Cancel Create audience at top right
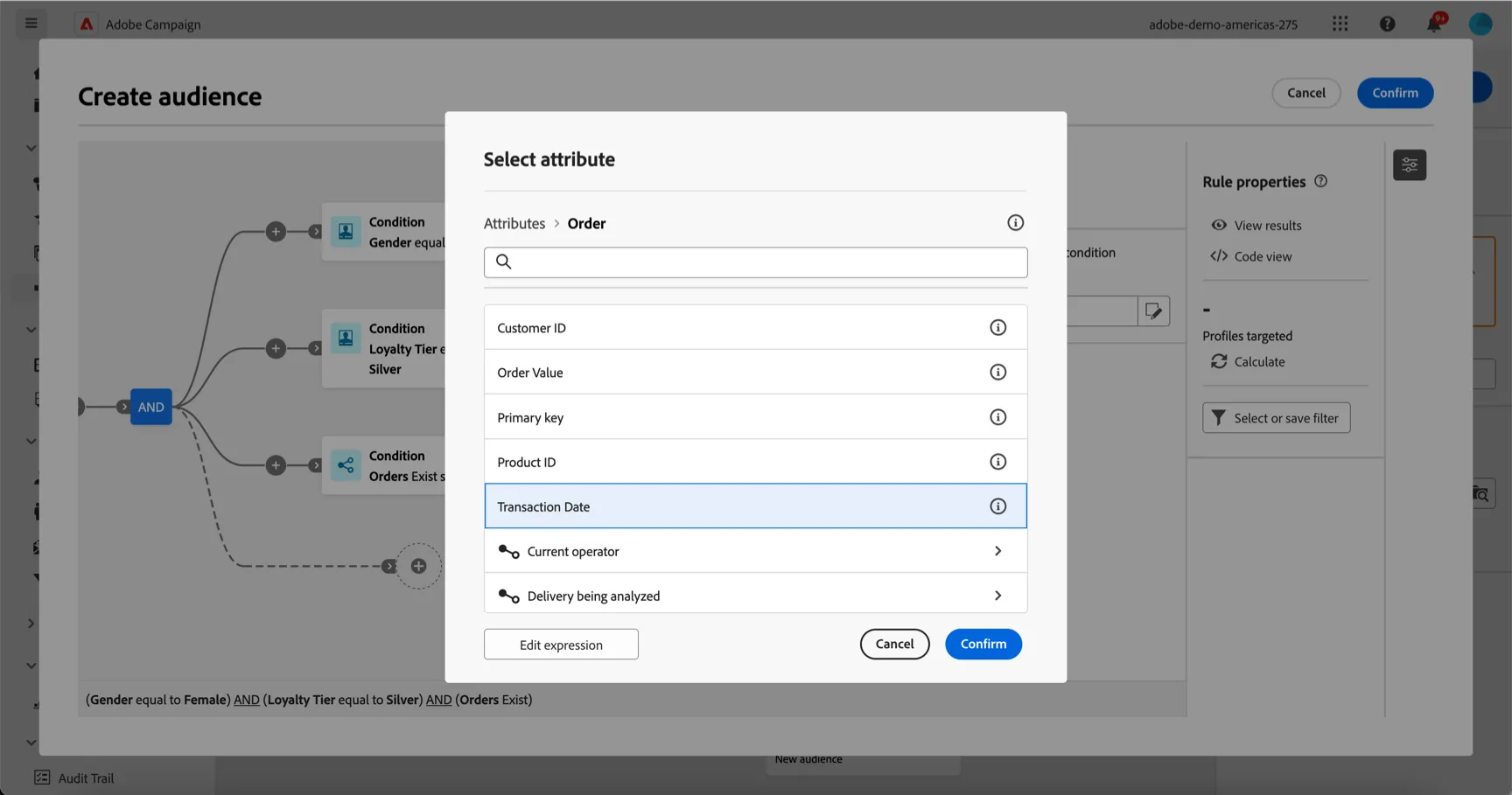 [1305, 93]
